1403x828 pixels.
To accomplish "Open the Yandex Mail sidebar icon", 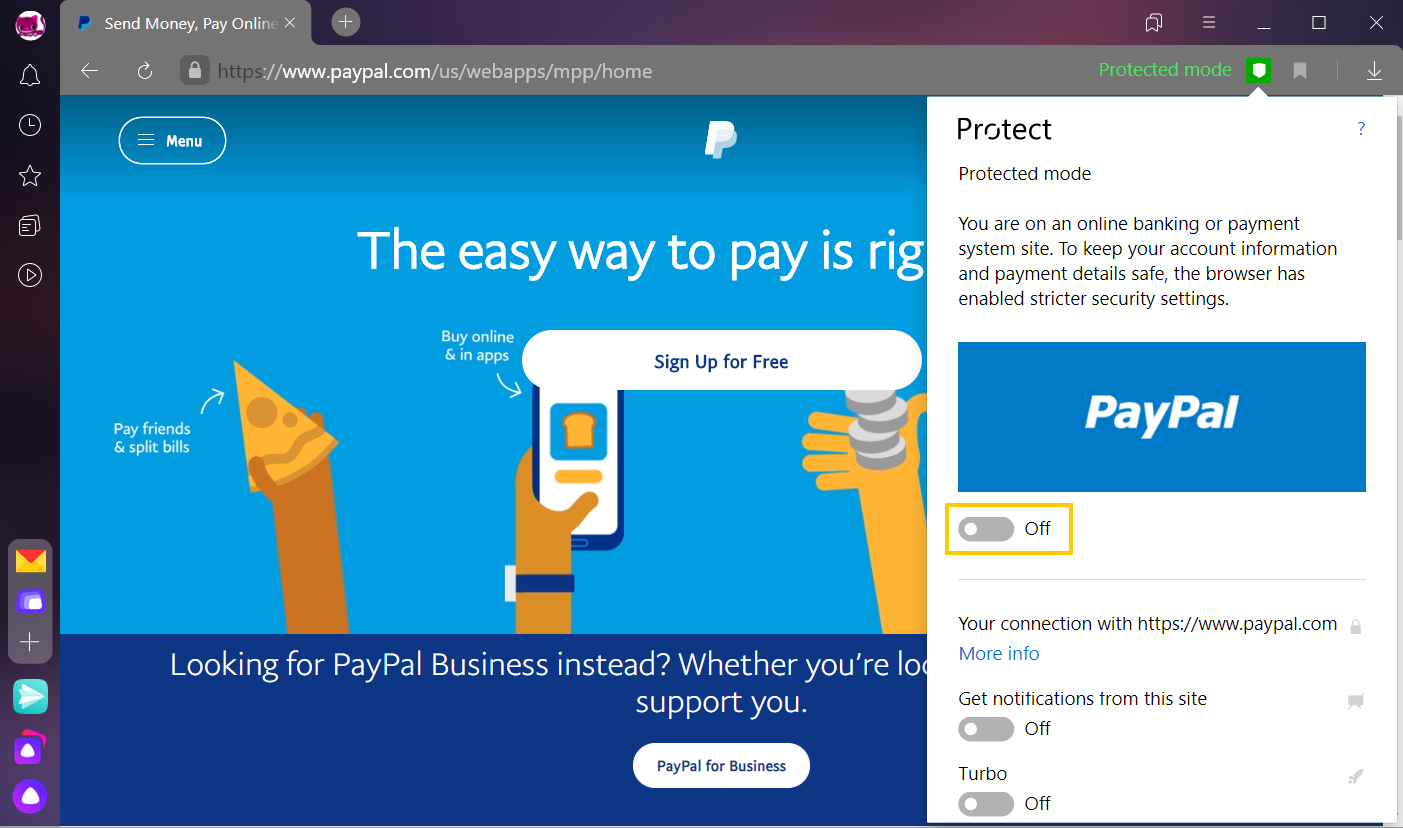I will 30,560.
